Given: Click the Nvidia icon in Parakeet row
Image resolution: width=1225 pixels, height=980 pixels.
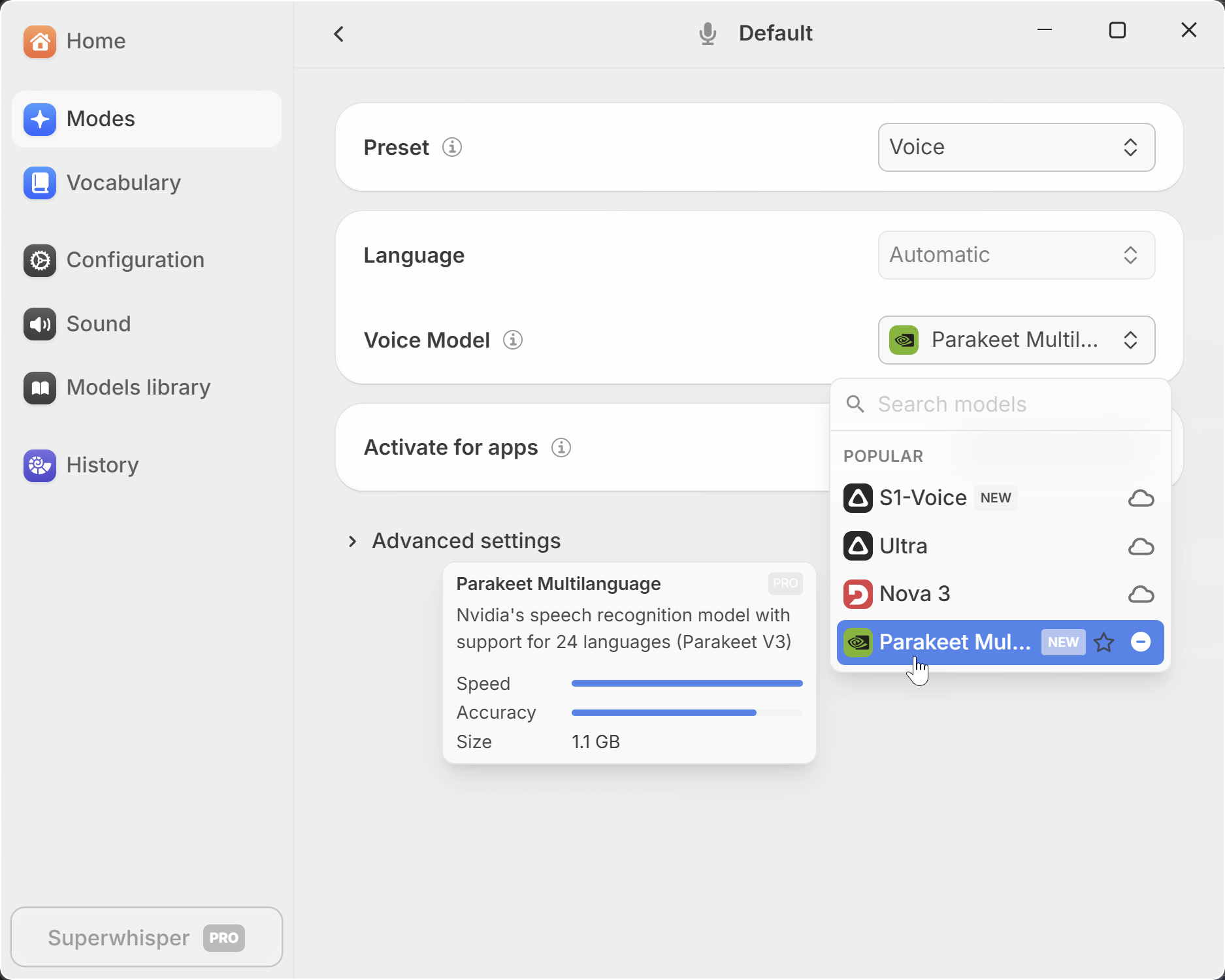Looking at the screenshot, I should pyautogui.click(x=858, y=642).
